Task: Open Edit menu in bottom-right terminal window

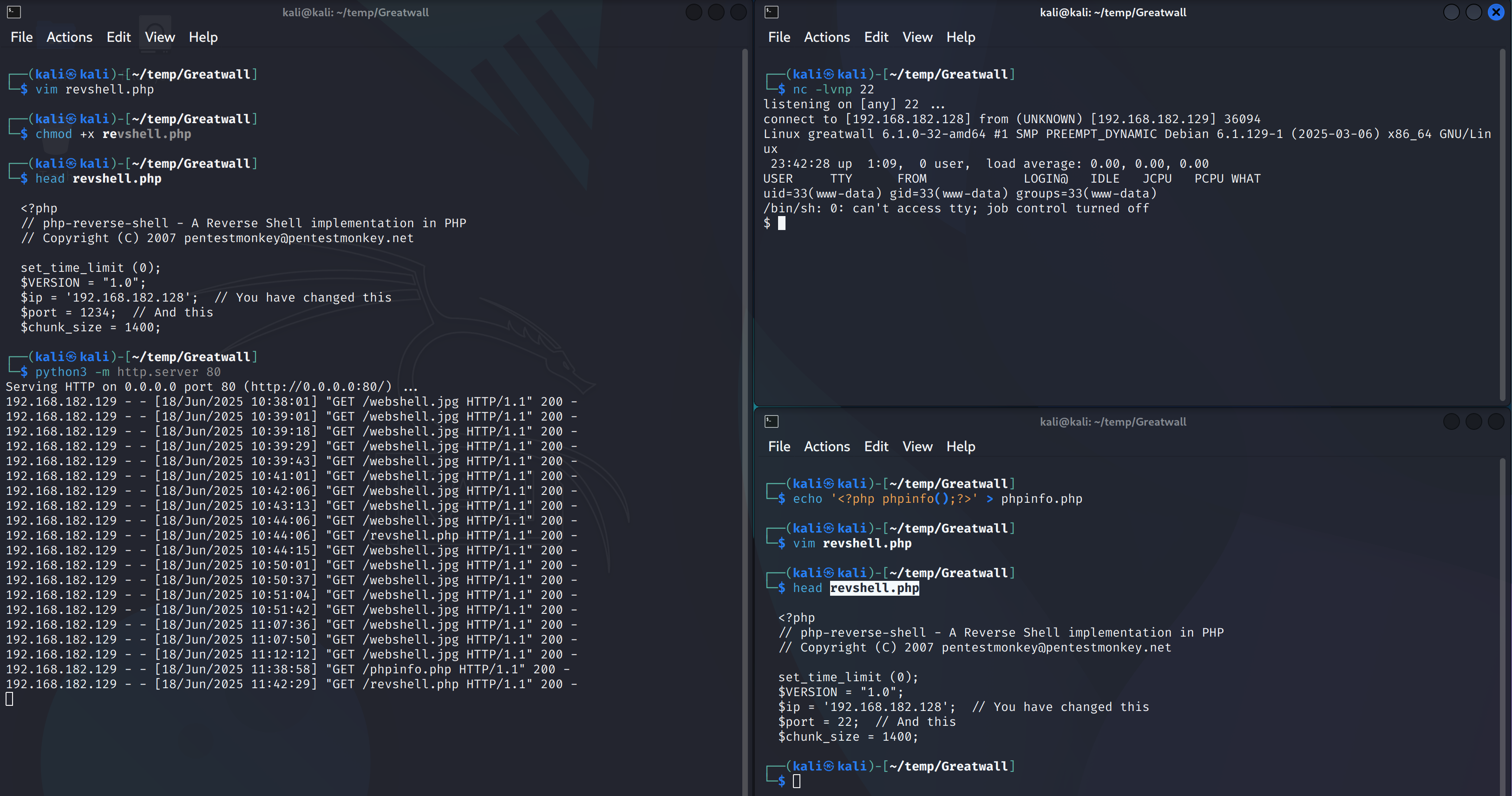Action: tap(876, 447)
